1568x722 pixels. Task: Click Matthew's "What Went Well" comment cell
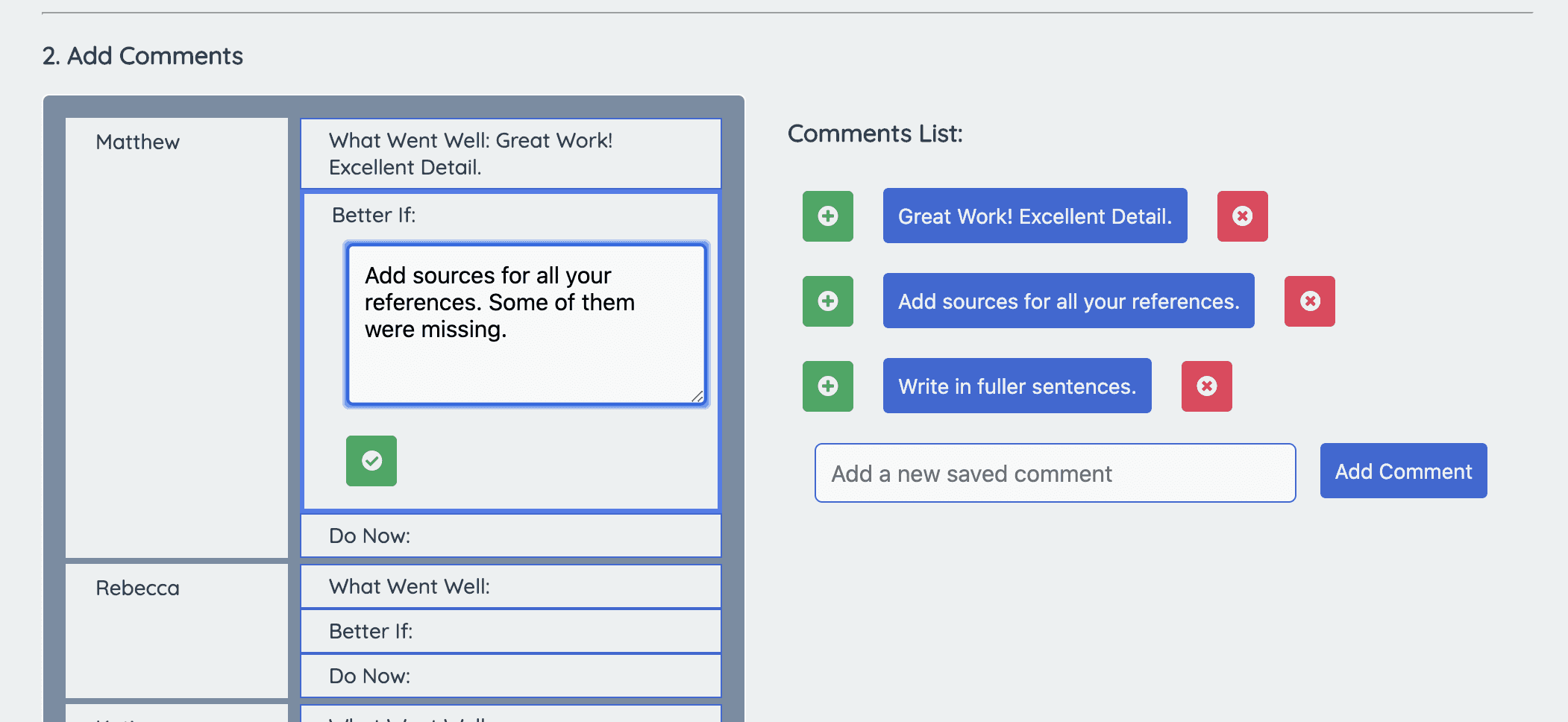(x=509, y=153)
